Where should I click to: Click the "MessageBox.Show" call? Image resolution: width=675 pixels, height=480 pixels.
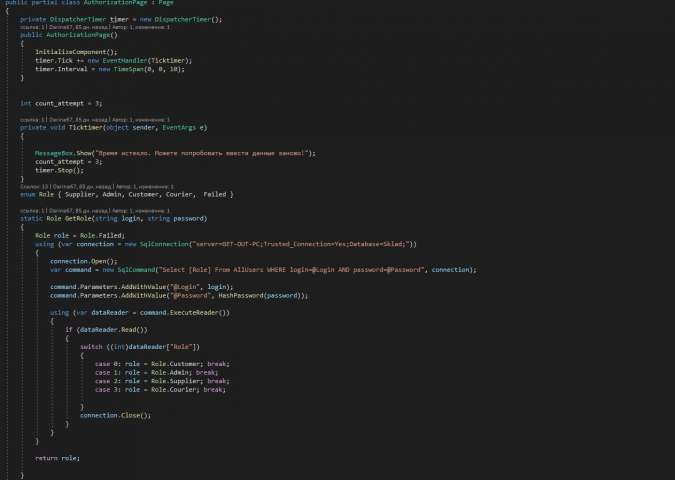pyautogui.click(x=63, y=153)
